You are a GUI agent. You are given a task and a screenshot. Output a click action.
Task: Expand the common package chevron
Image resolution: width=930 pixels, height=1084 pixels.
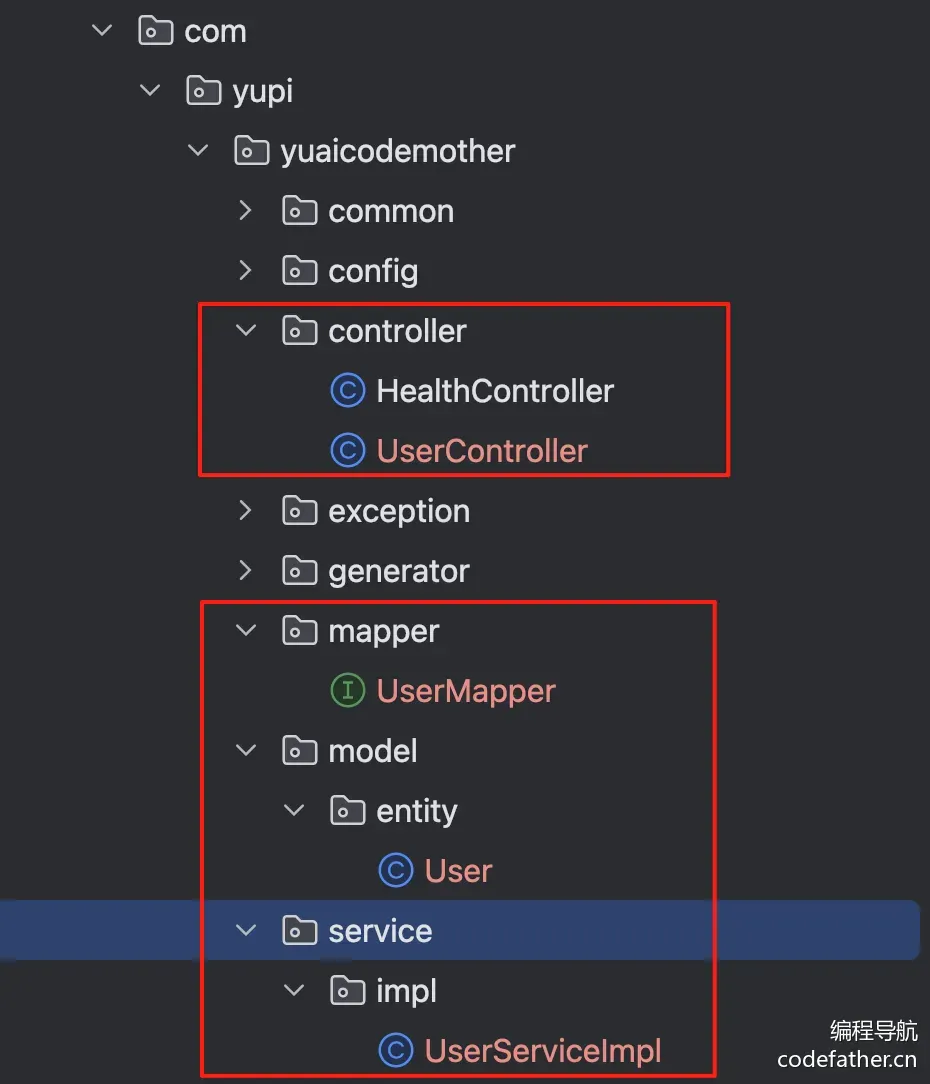pyautogui.click(x=245, y=210)
